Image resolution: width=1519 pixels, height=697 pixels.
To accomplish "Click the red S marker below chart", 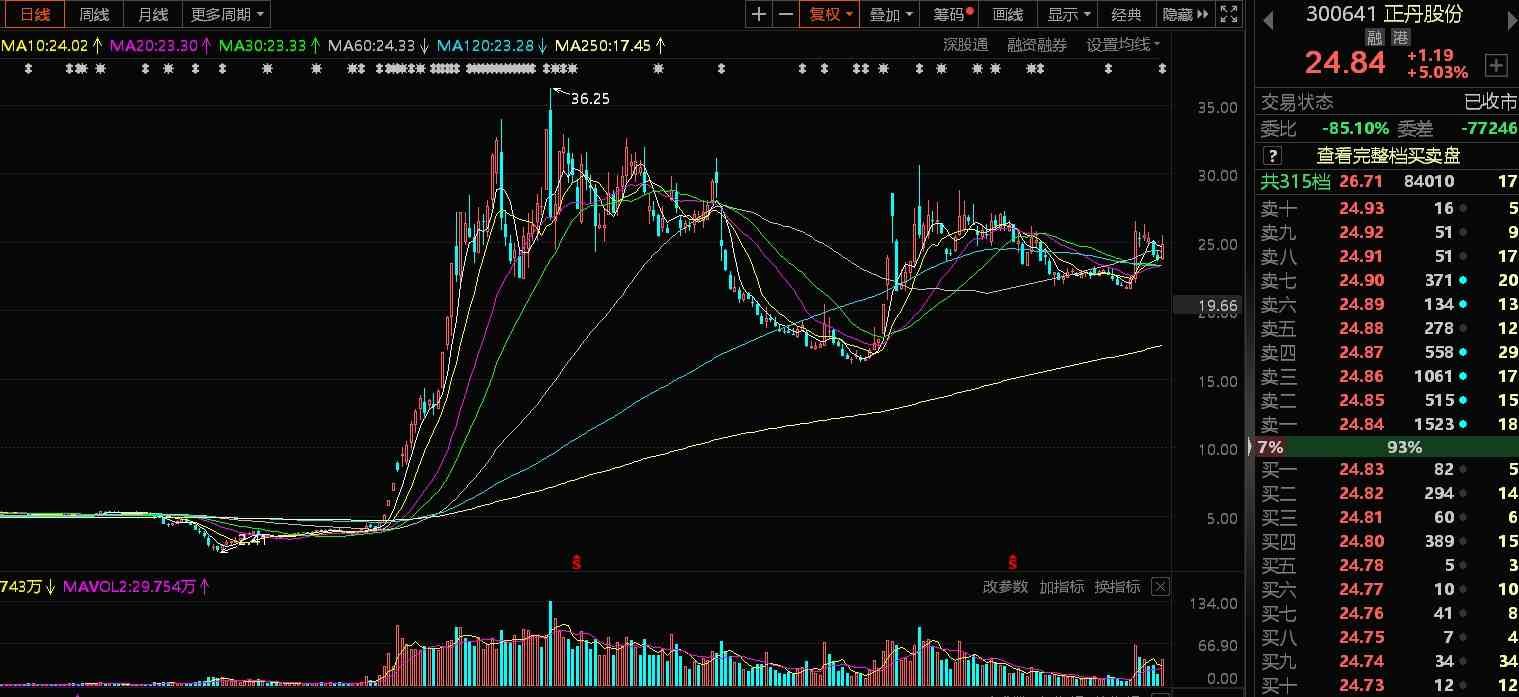I will coord(576,562).
